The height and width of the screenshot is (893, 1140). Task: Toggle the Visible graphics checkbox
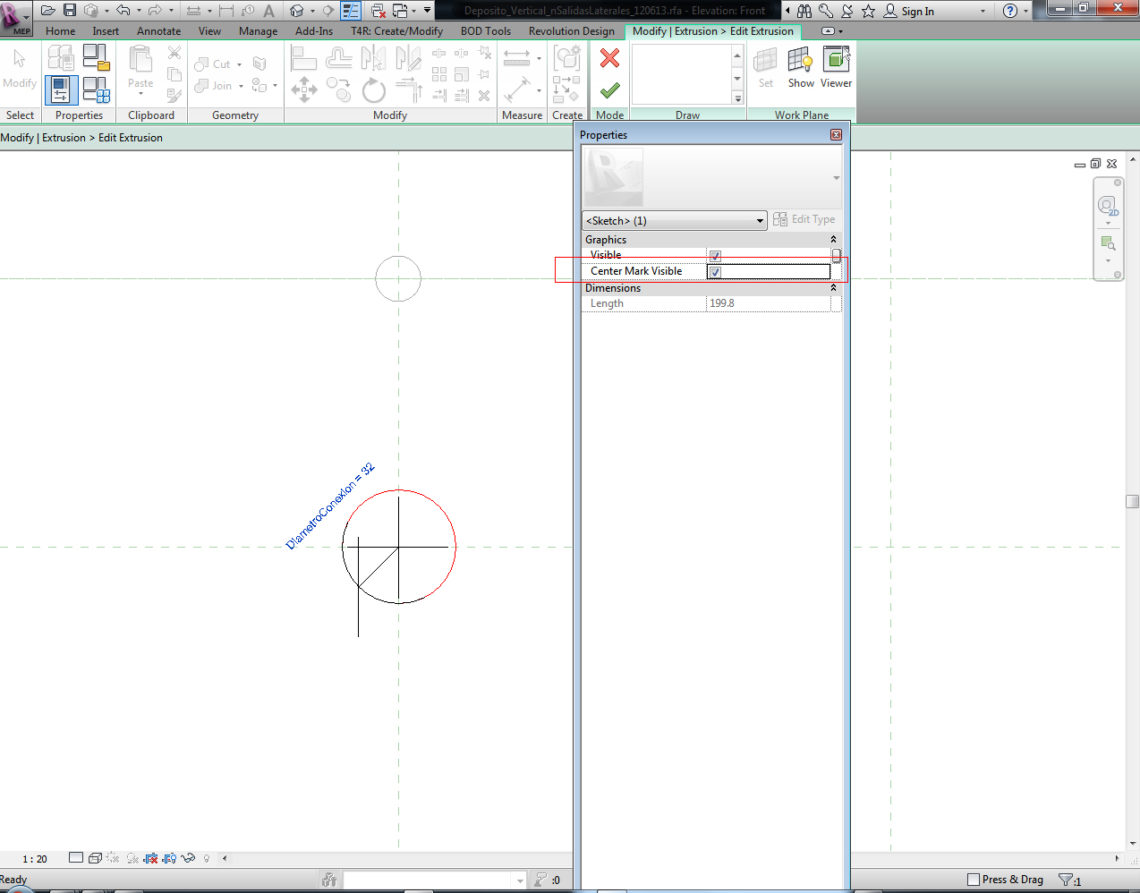(x=714, y=255)
